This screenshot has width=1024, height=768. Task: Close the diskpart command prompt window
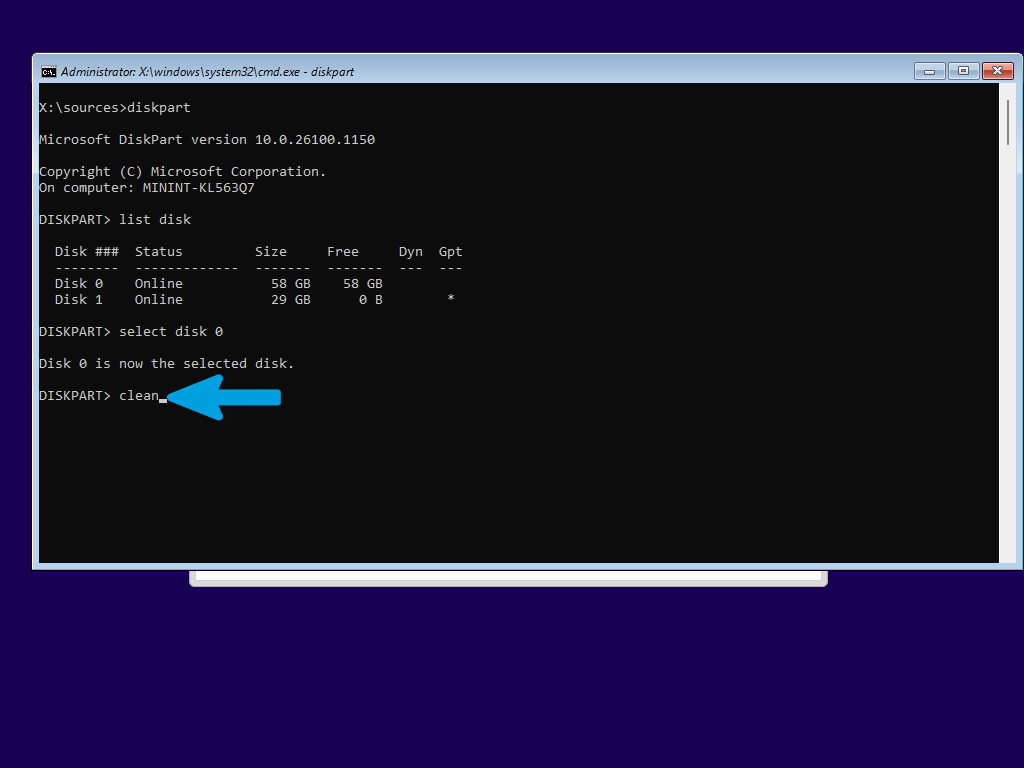pos(998,71)
